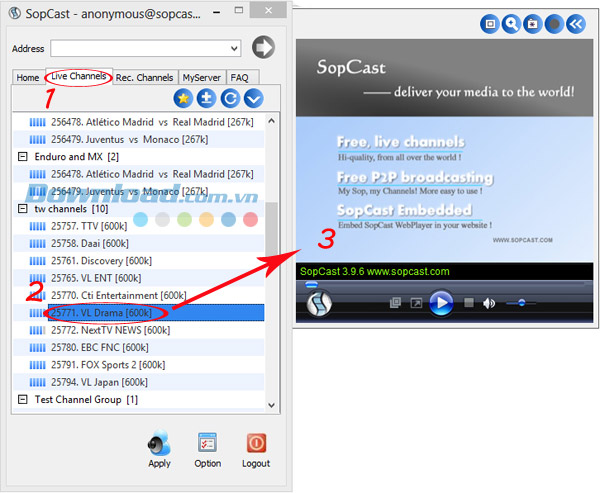This screenshot has width=600, height=493.
Task: Adjust the player volume slider
Action: (521, 303)
